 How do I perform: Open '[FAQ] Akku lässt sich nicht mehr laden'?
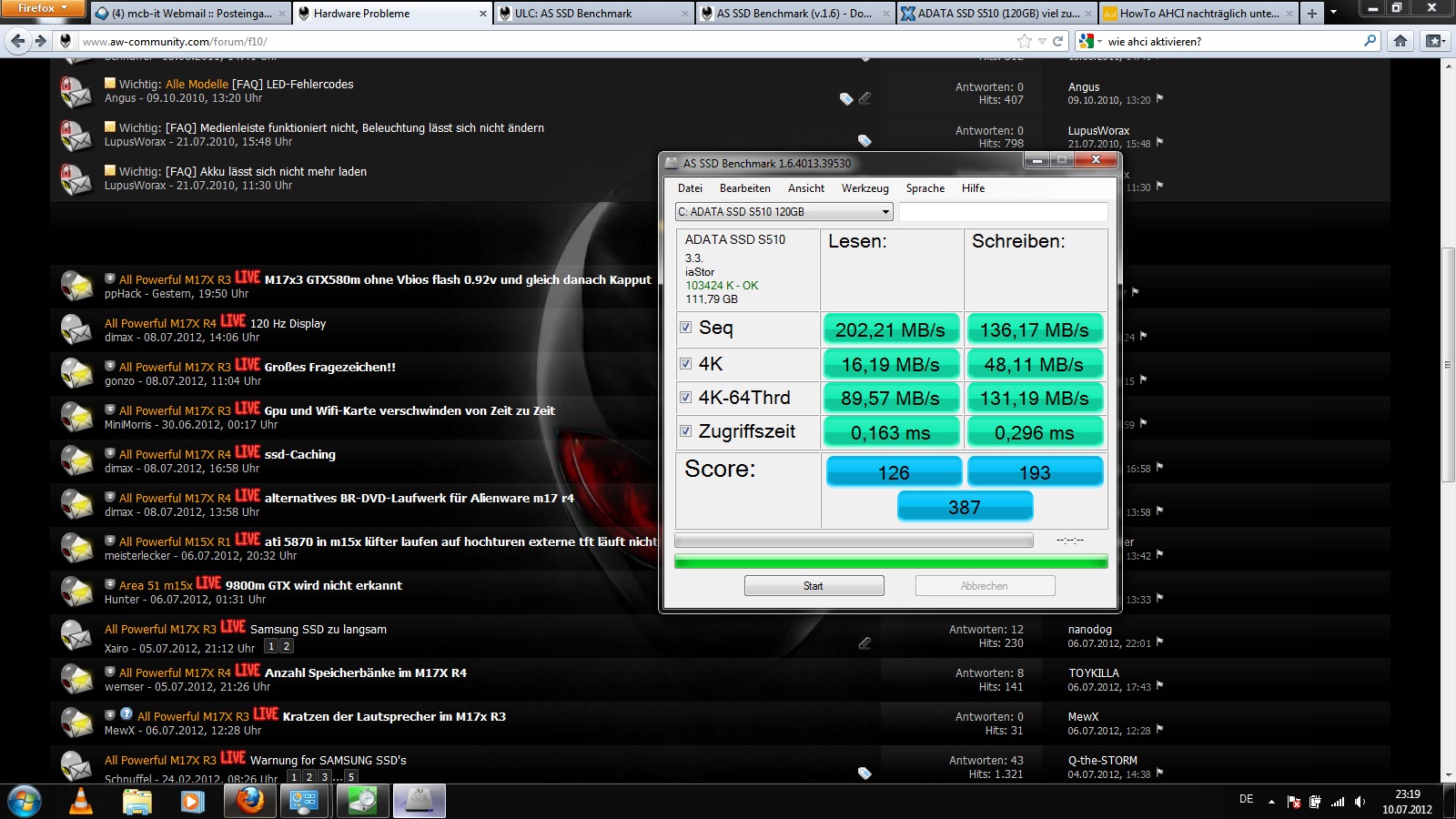[x=267, y=171]
